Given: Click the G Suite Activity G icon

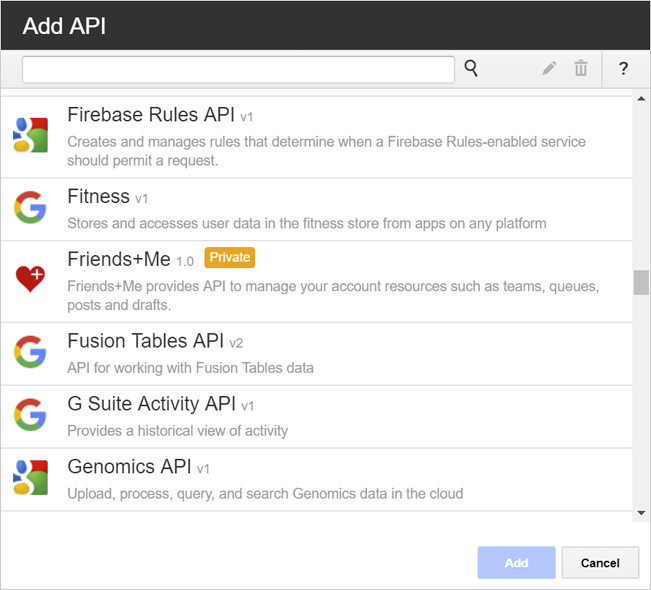Looking at the screenshot, I should click(30, 415).
